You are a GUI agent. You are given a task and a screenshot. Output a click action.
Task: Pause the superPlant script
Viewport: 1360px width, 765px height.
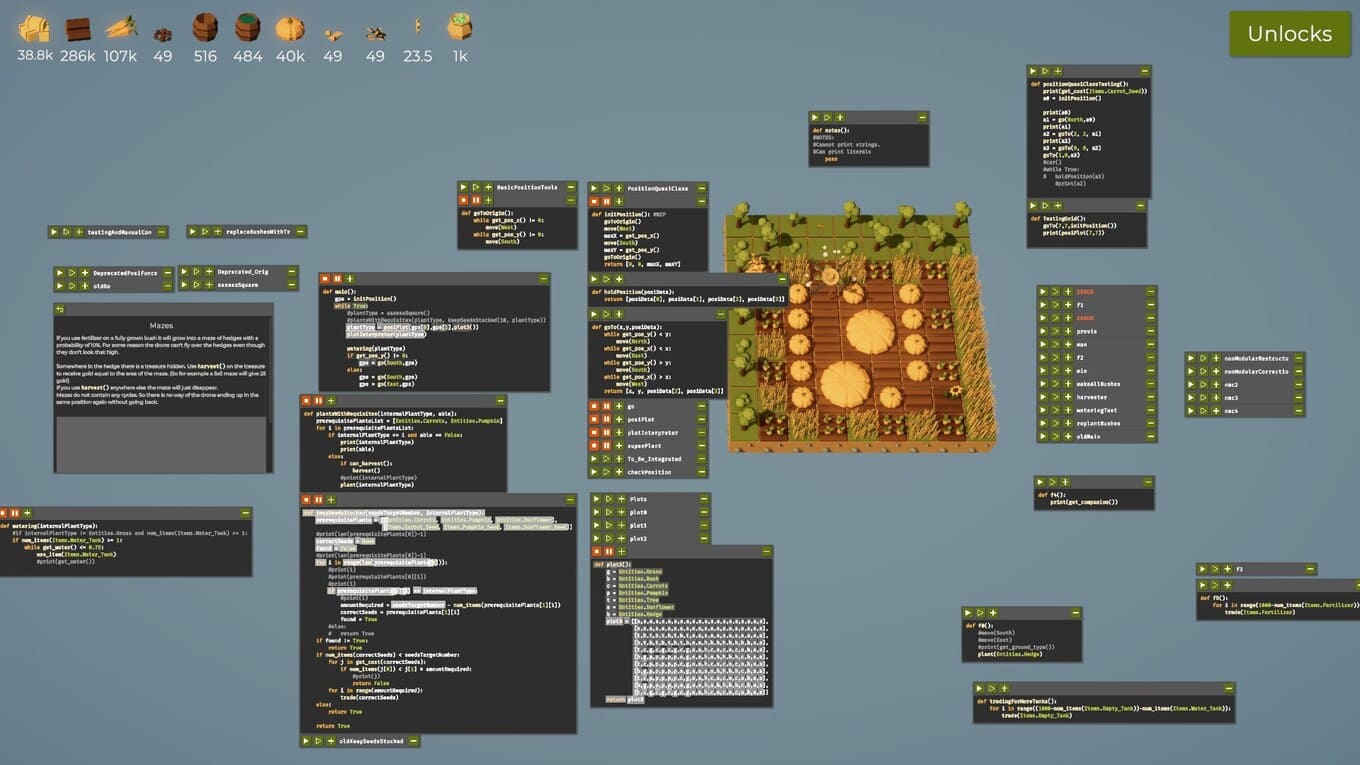[x=607, y=446]
